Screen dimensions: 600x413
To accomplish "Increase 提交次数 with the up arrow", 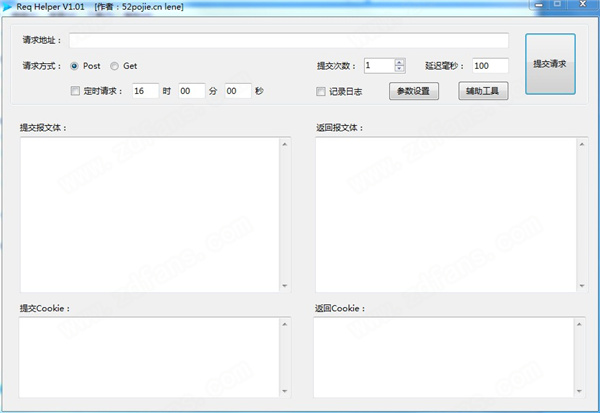I will pos(399,62).
